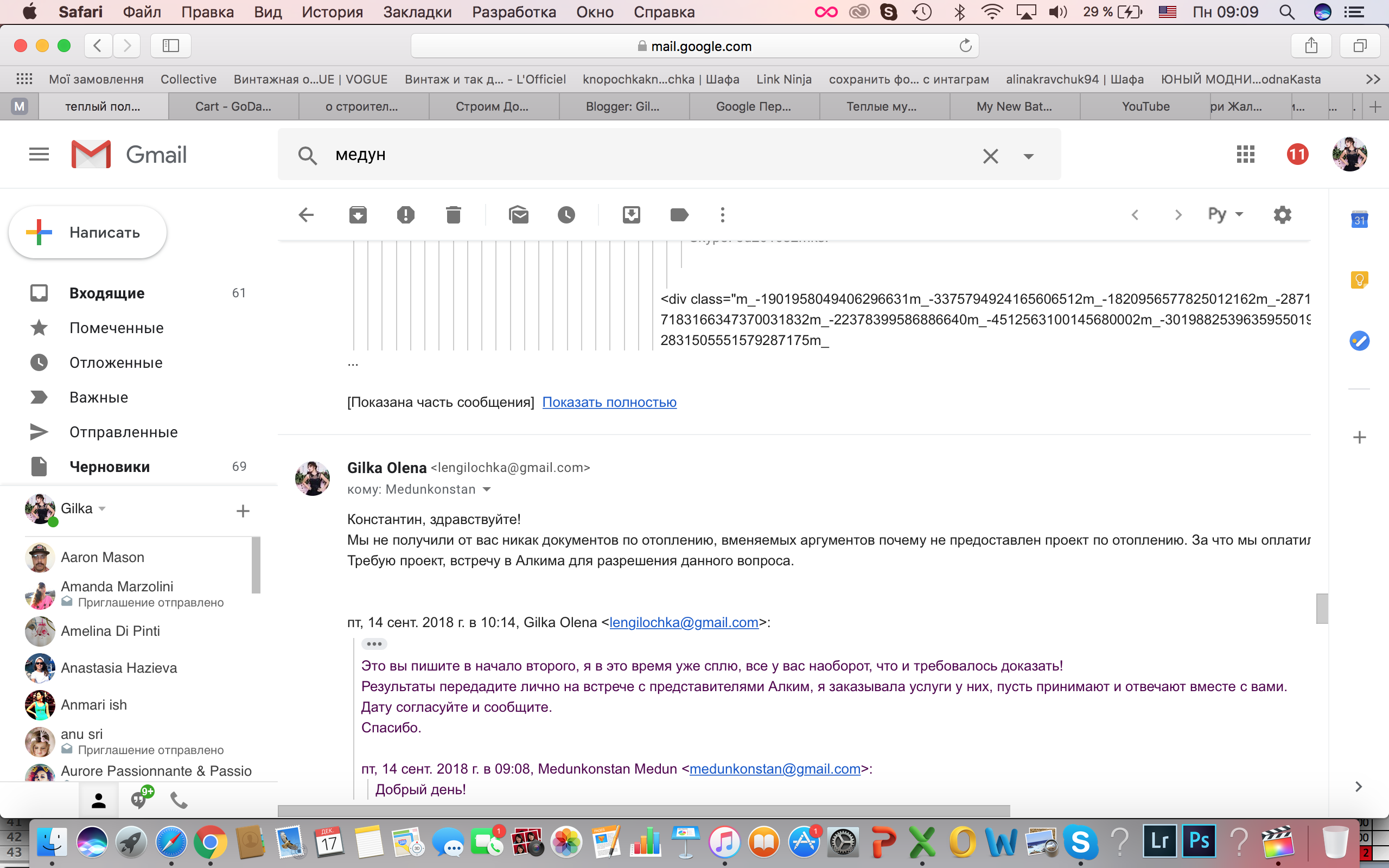Open Google Keep in side panel
Image resolution: width=1389 pixels, height=868 pixels.
coord(1359,280)
